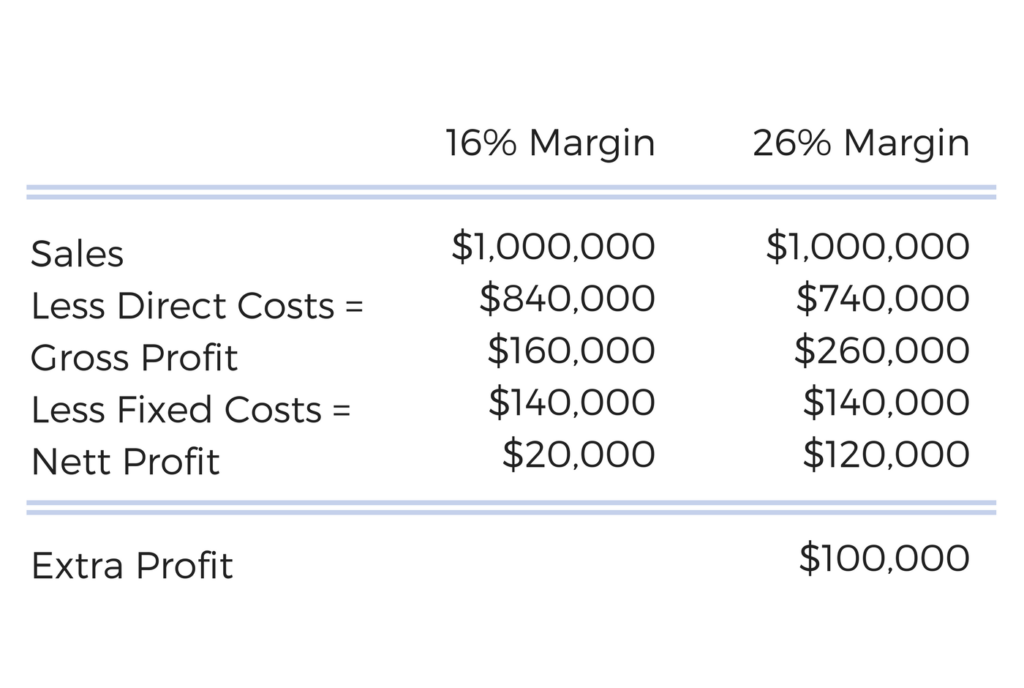The width and height of the screenshot is (1024, 688).
Task: Click the double line below the headers
Action: tap(511, 192)
